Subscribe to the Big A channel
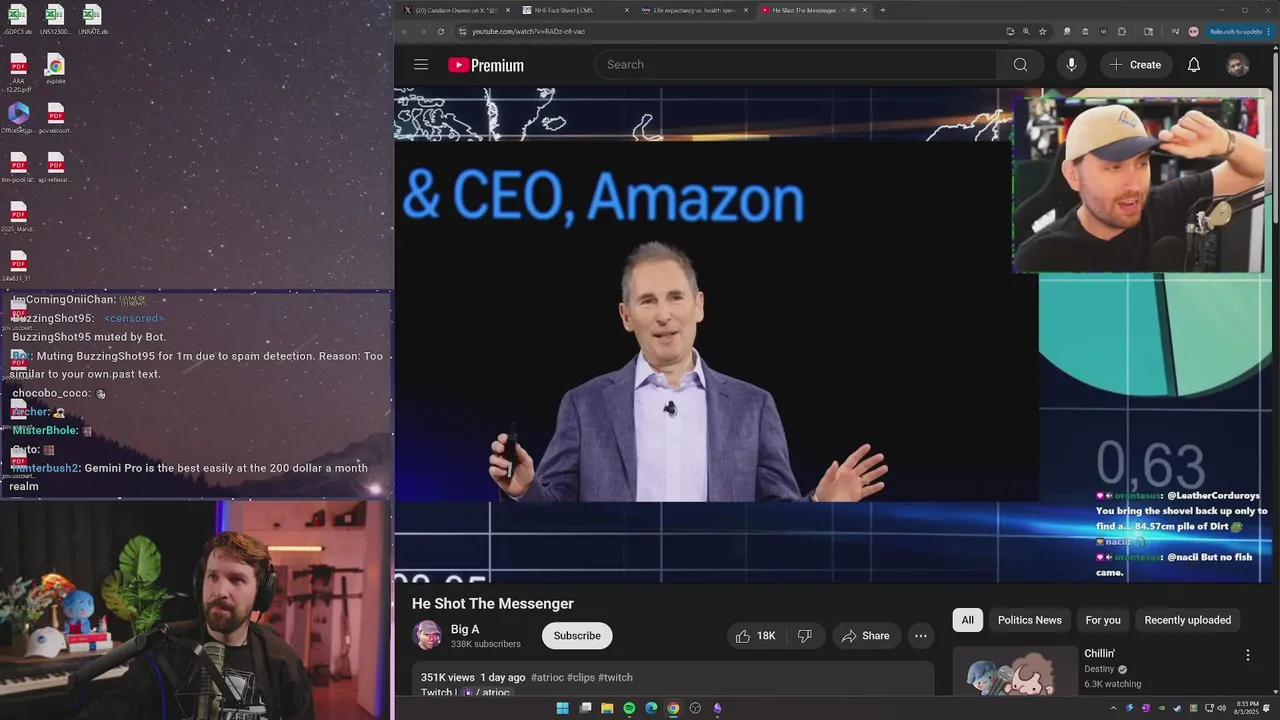 tap(577, 636)
